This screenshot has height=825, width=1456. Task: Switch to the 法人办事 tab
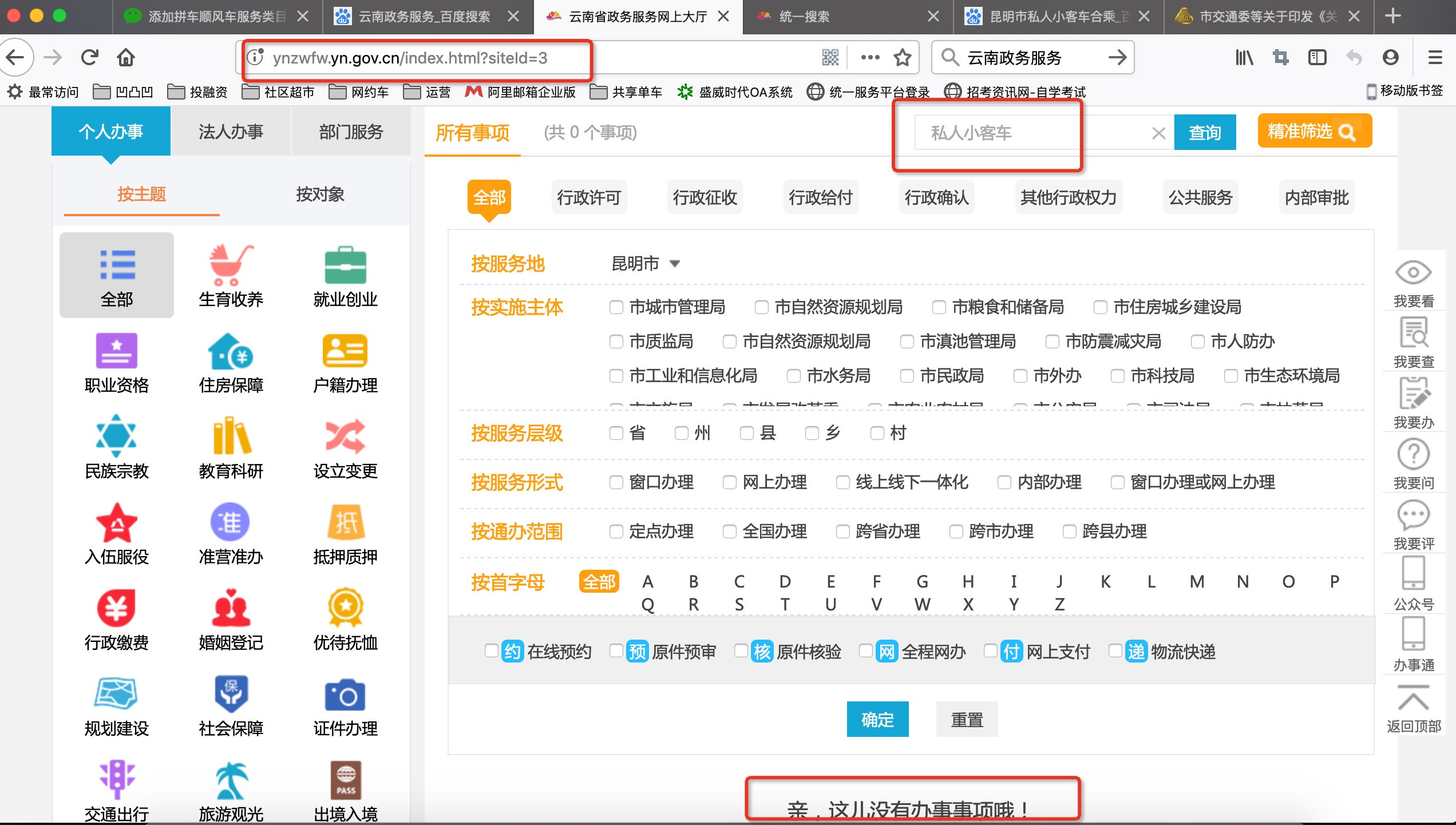tap(231, 132)
